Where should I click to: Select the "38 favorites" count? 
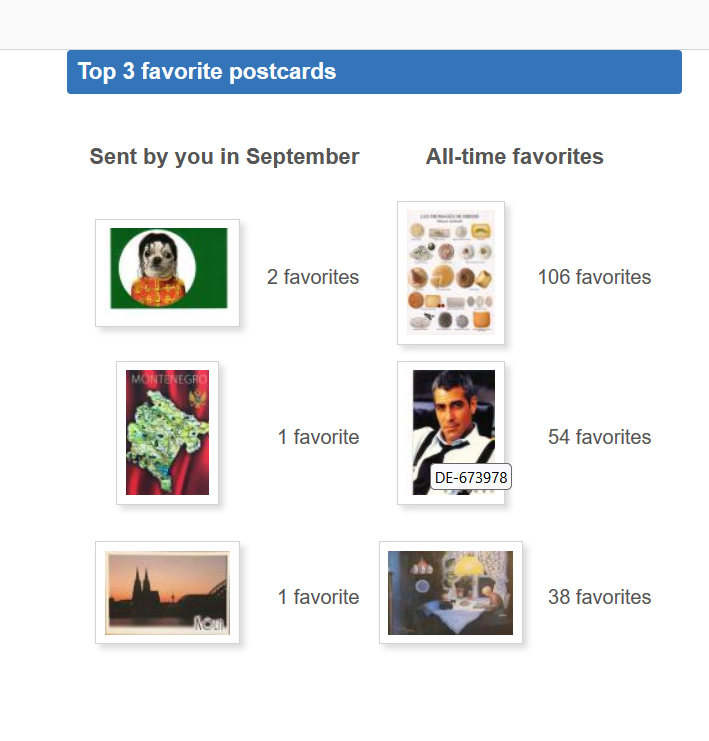(x=599, y=597)
